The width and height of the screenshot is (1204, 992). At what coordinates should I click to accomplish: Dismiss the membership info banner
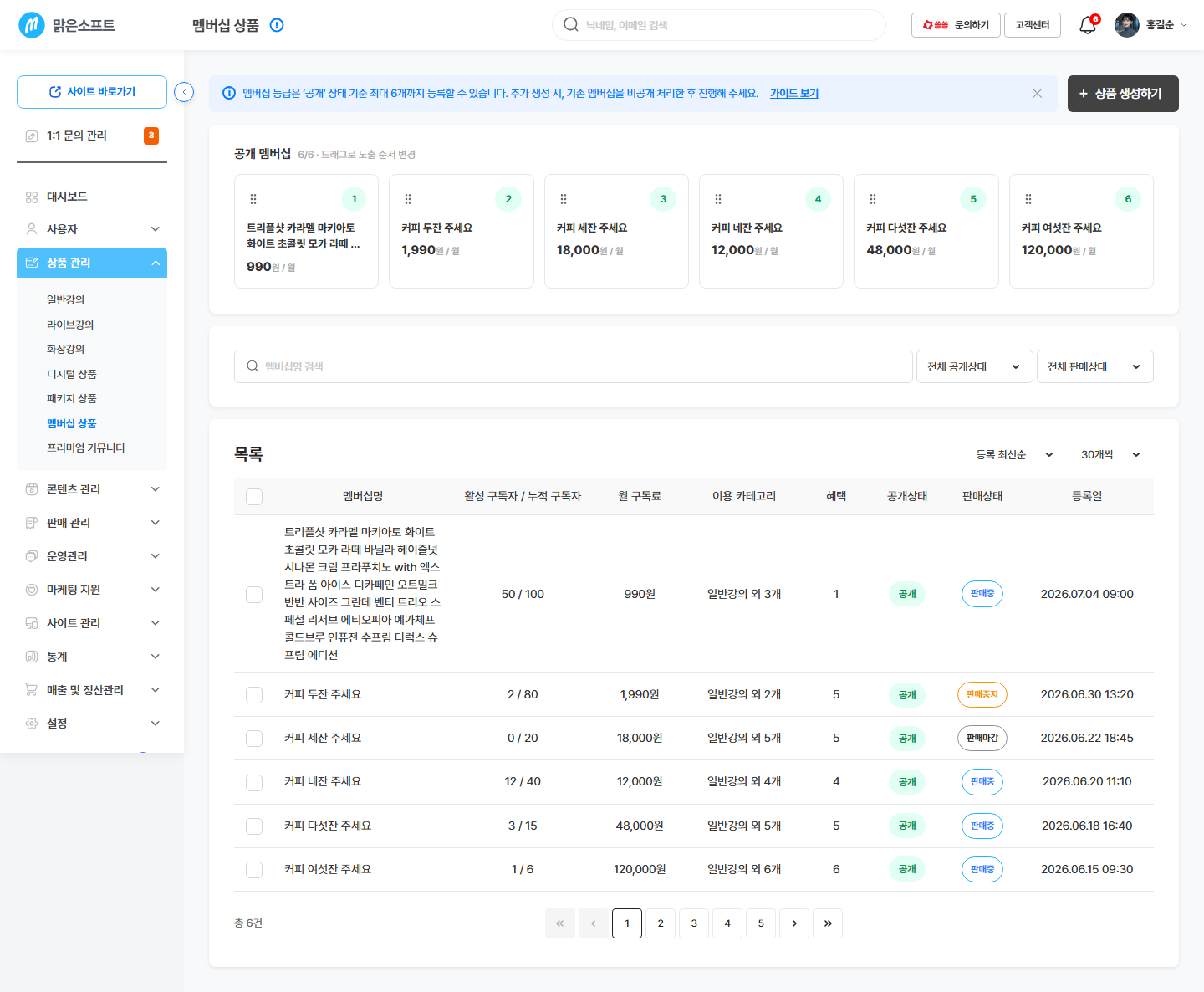pyautogui.click(x=1037, y=93)
